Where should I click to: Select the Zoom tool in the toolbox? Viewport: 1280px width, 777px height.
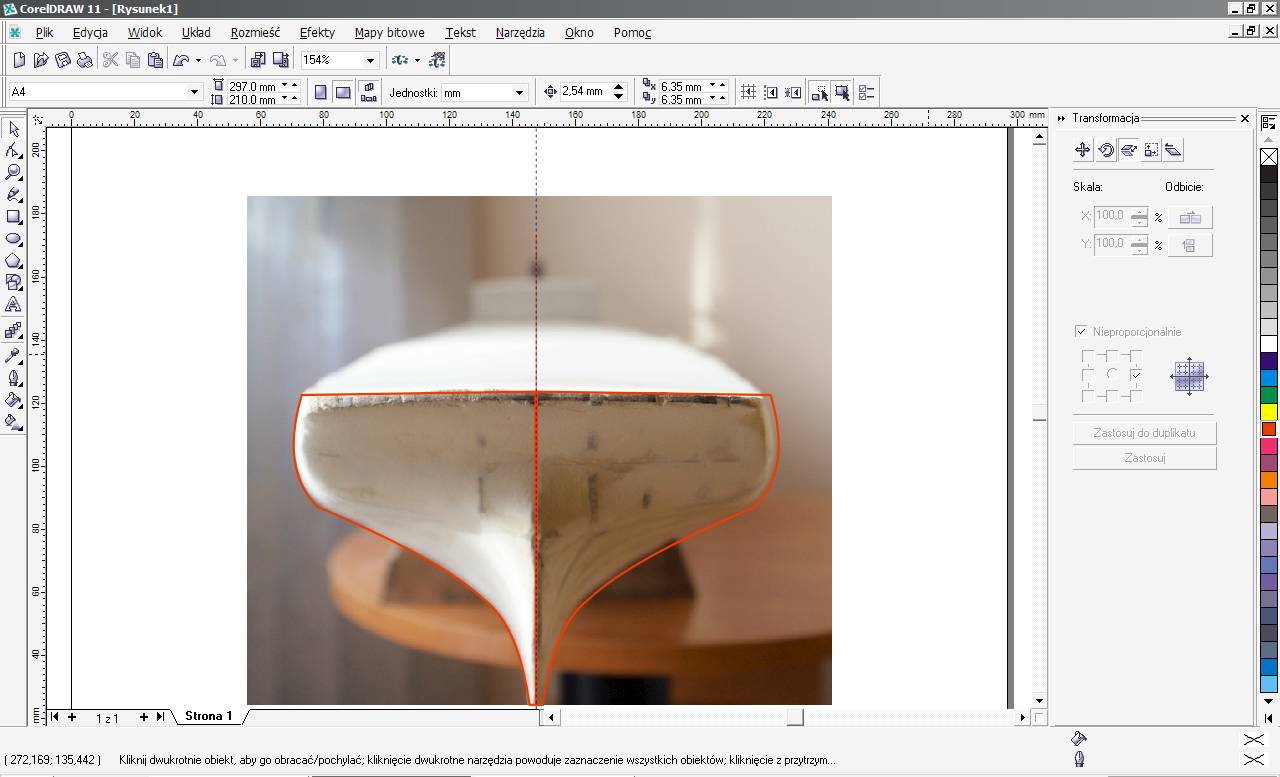(x=13, y=172)
